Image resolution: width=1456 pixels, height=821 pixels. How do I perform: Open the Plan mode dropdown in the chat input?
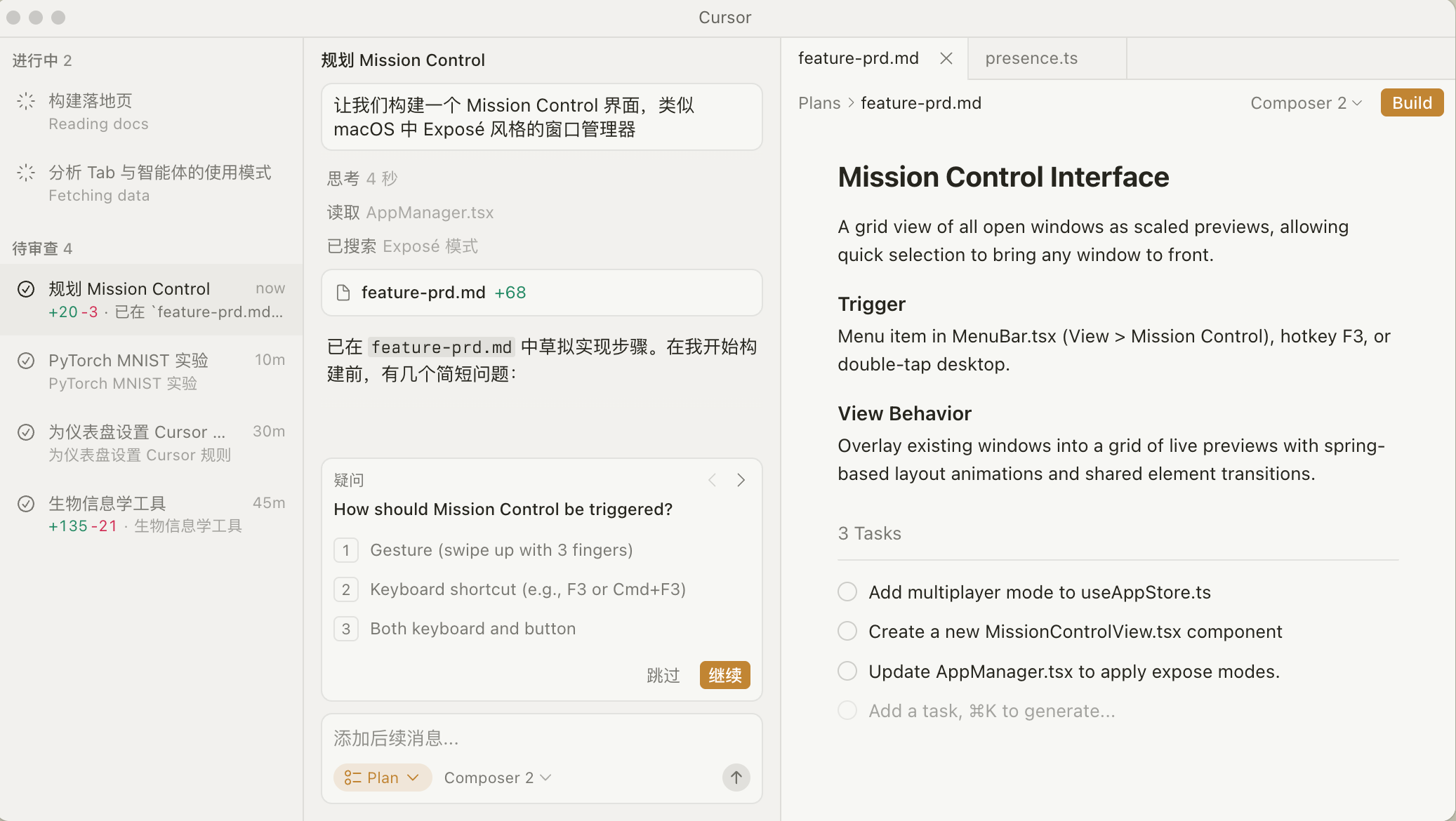click(x=383, y=777)
